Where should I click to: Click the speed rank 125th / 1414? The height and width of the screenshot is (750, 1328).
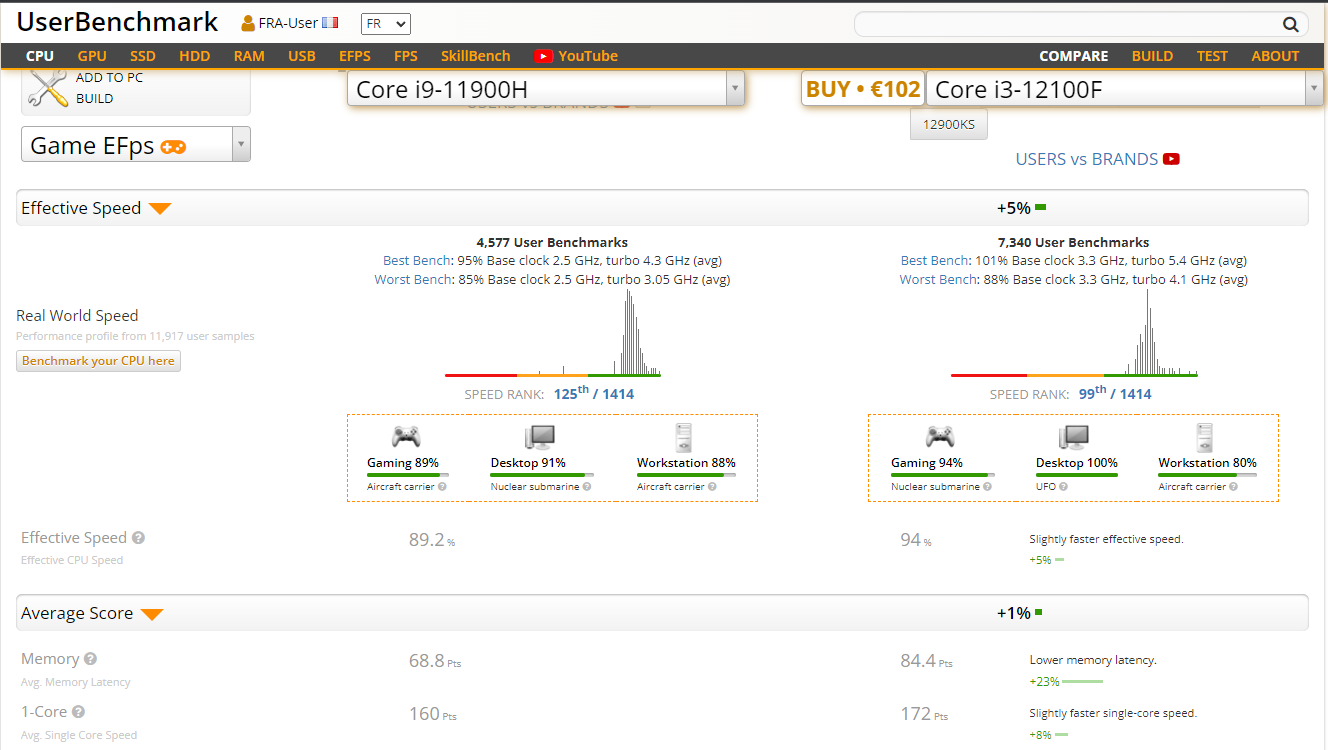coord(593,393)
